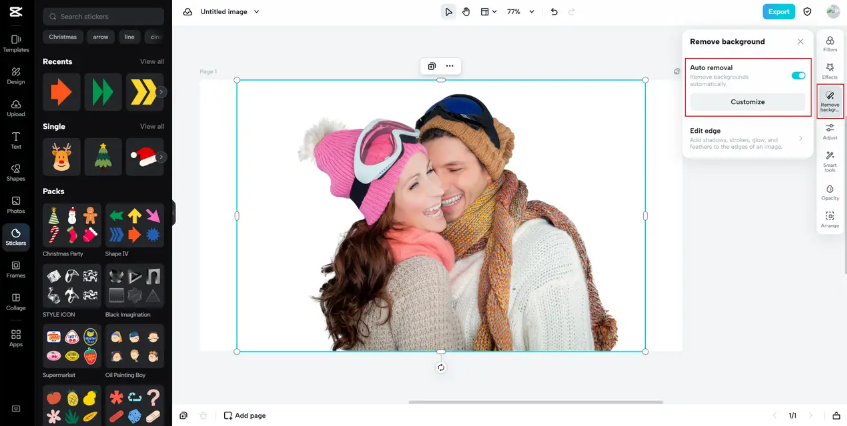Select the Santa hat sticker
Viewport: 847px width, 426px height.
[x=144, y=157]
